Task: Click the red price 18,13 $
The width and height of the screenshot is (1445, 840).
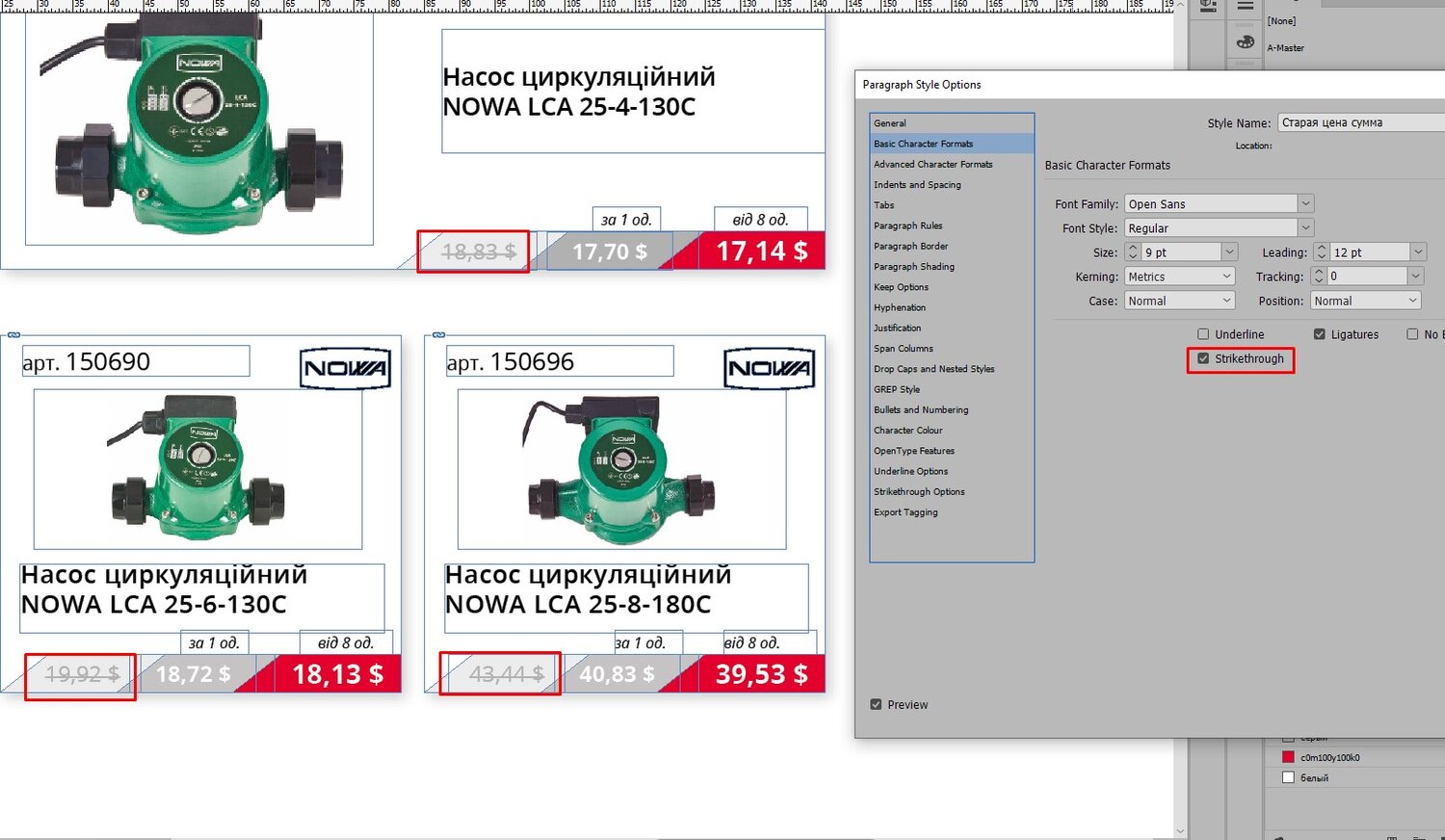Action: [x=337, y=674]
